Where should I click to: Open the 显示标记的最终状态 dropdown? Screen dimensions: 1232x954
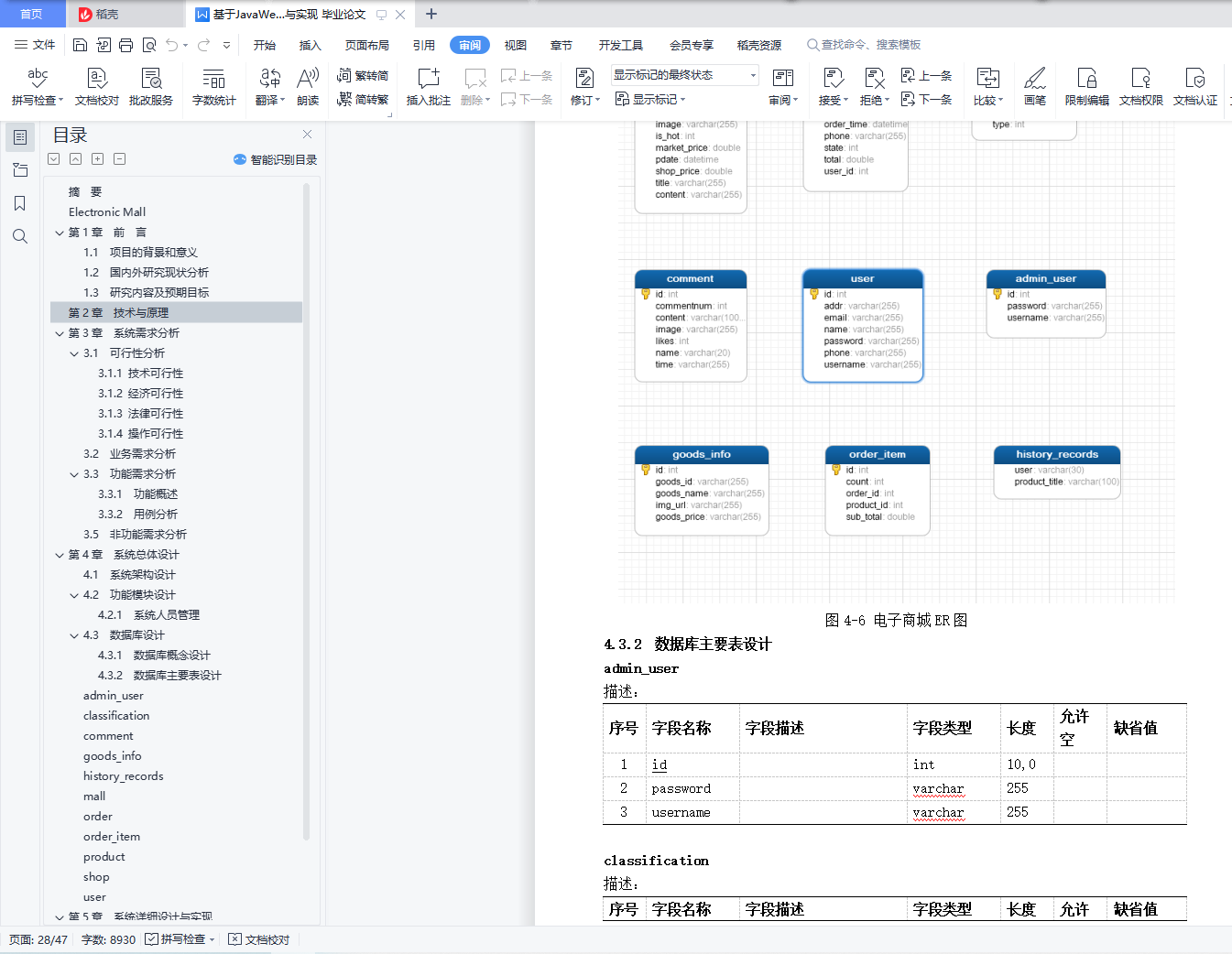coord(685,75)
